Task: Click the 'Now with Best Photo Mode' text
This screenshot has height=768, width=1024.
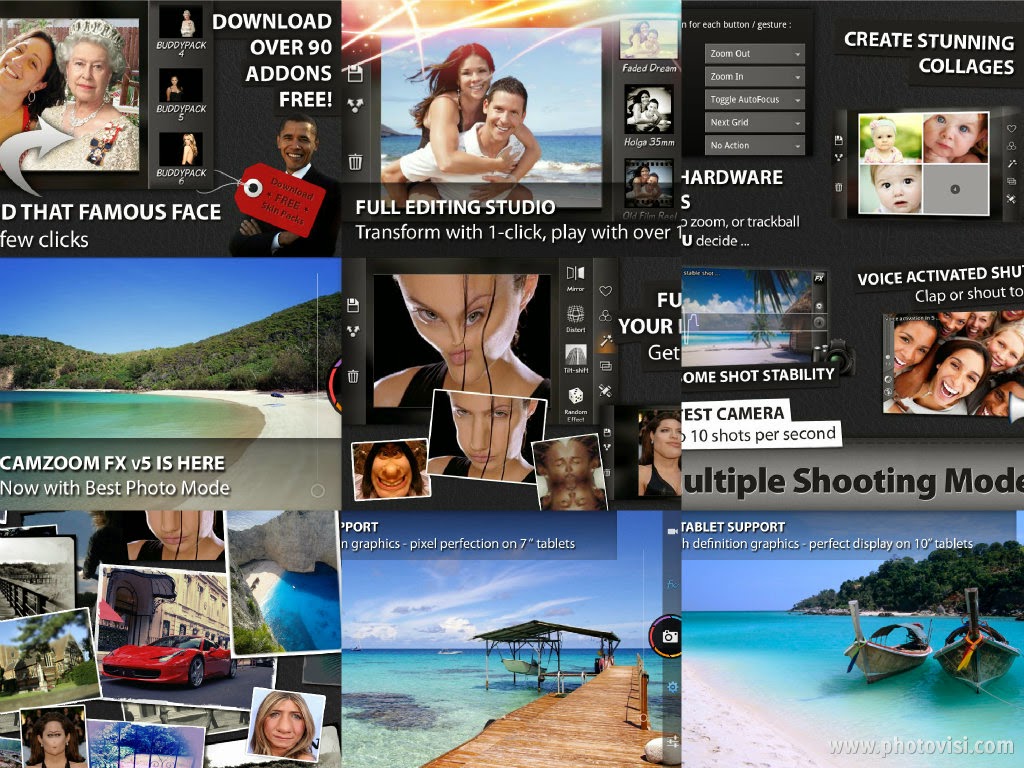Action: (x=115, y=488)
